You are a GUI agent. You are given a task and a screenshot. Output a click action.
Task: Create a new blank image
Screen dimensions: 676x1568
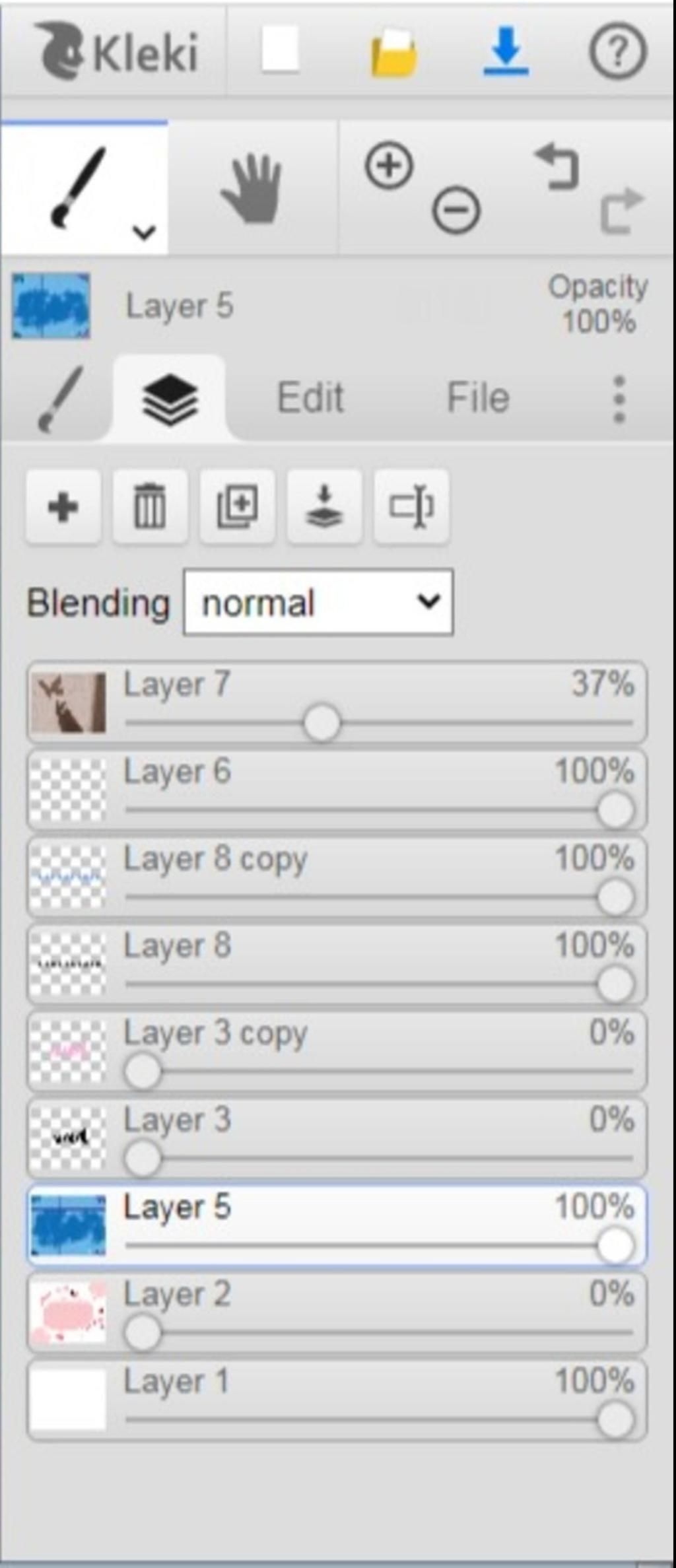tap(281, 50)
